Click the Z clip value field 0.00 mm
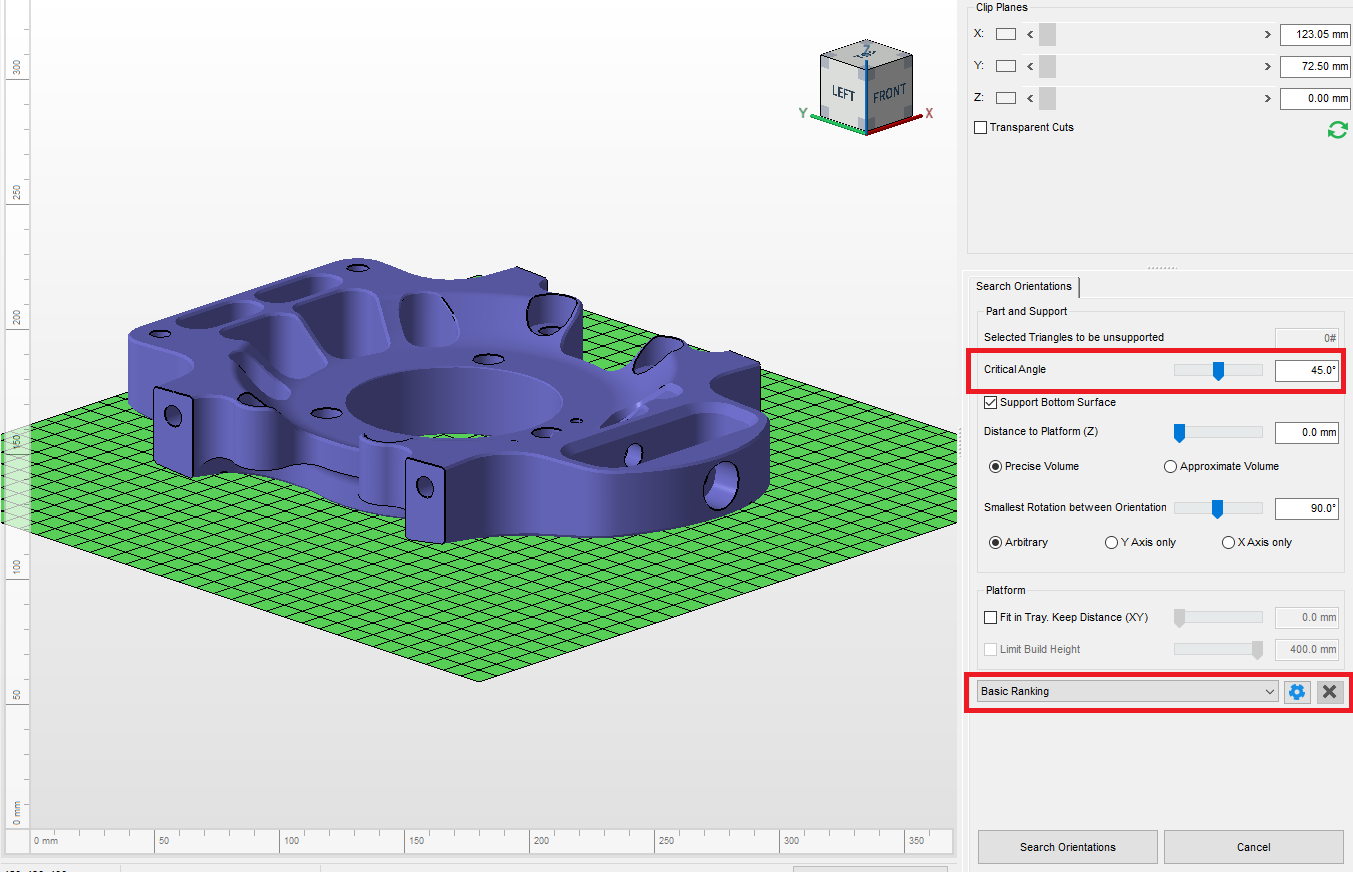 point(1315,98)
